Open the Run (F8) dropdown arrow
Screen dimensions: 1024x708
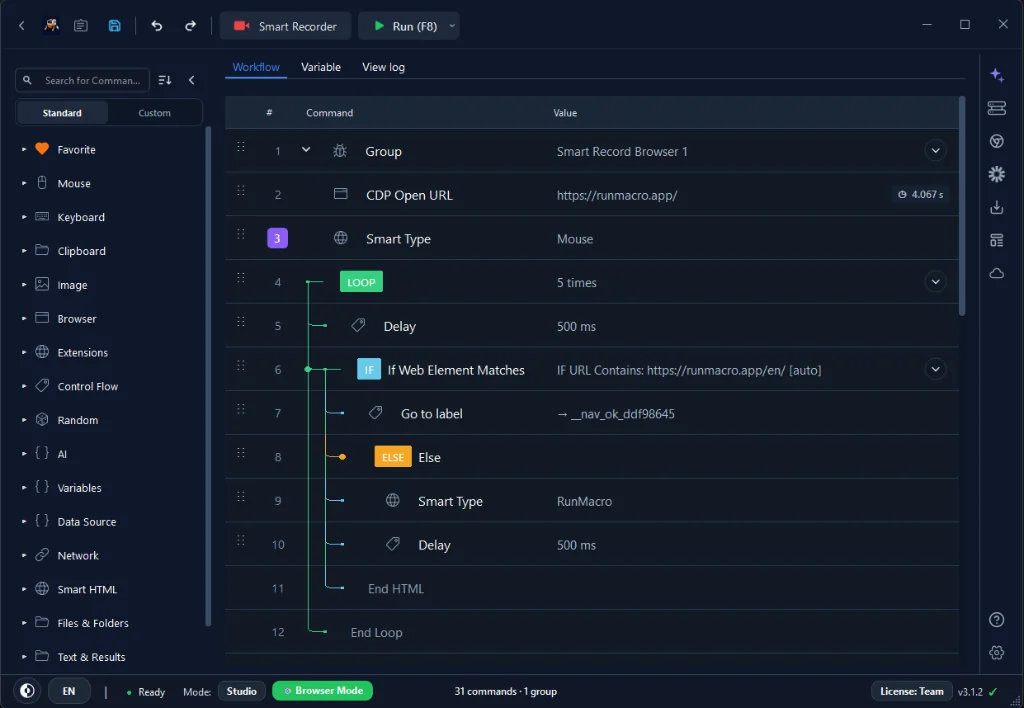point(451,26)
